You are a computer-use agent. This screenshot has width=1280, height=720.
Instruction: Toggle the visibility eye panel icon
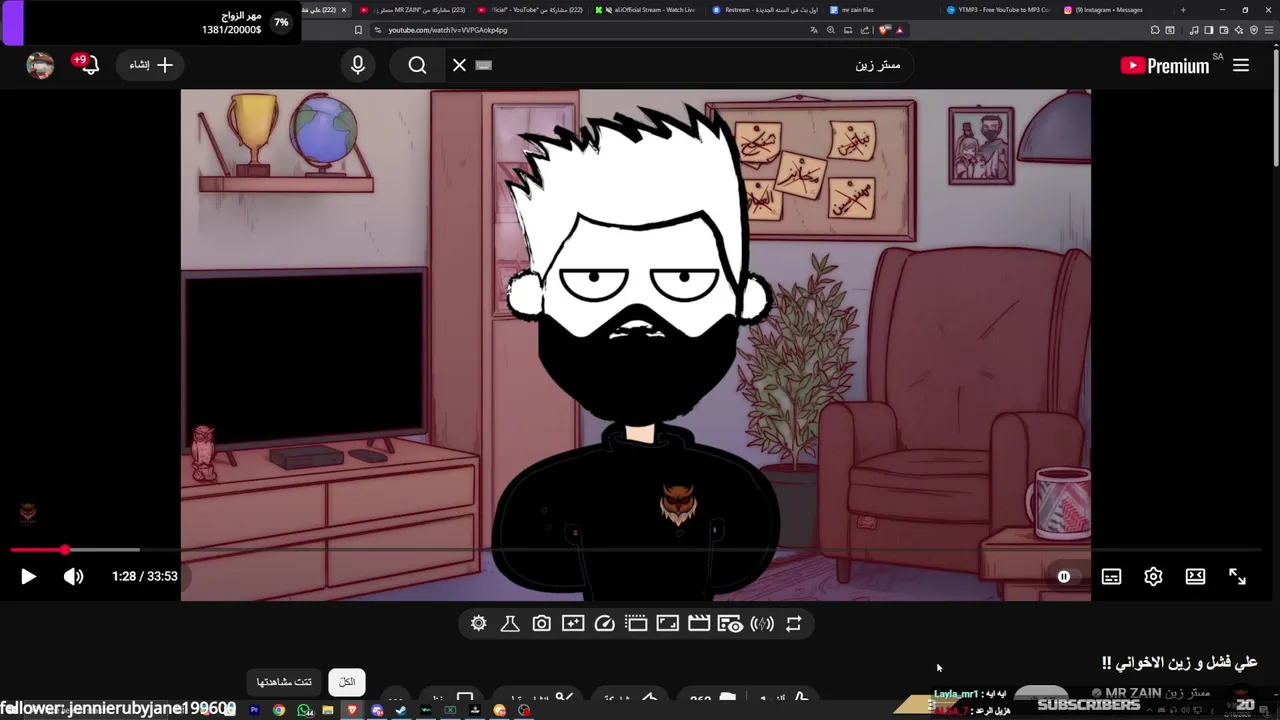(730, 624)
